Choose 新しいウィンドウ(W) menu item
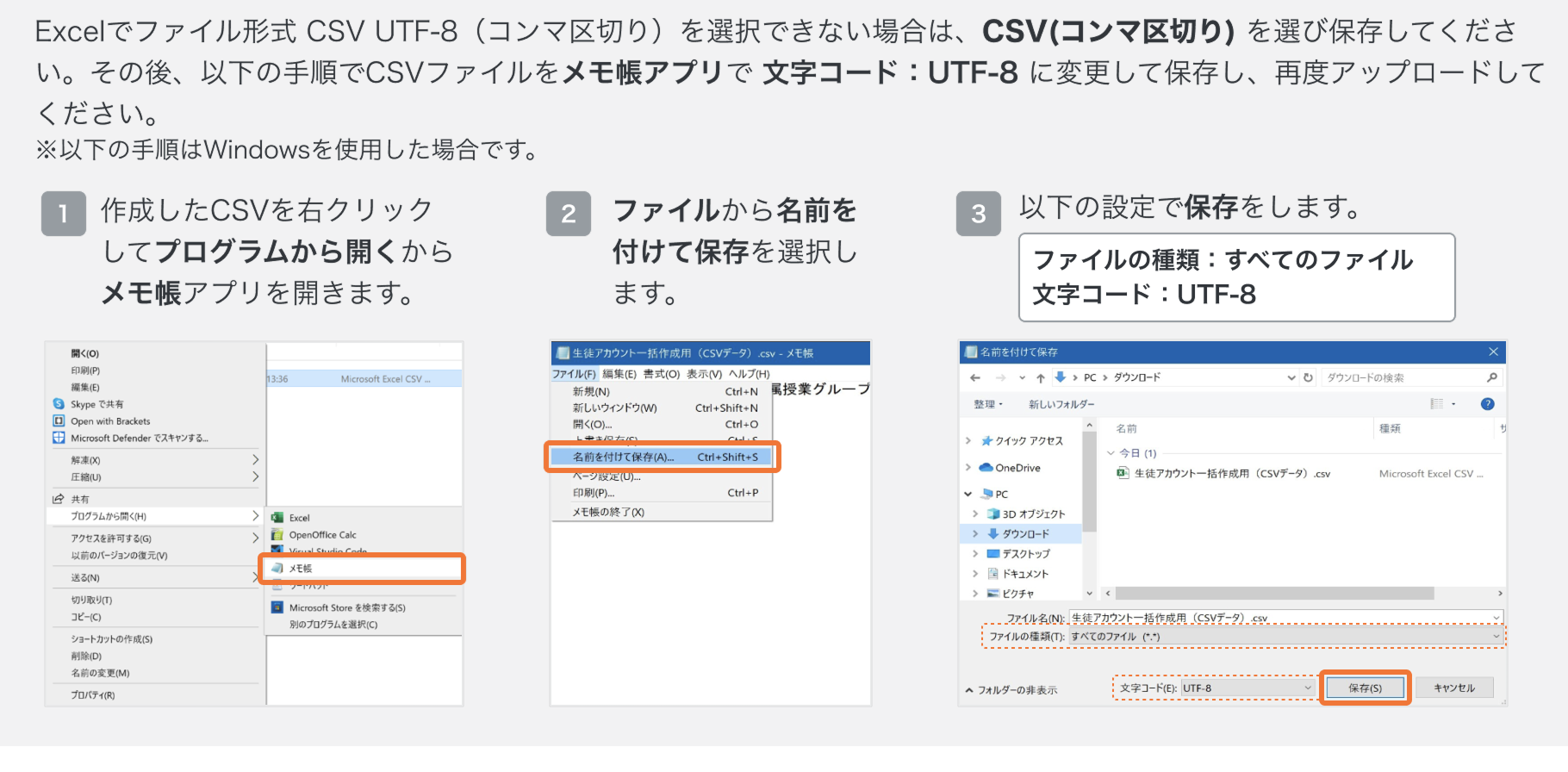 [x=662, y=408]
